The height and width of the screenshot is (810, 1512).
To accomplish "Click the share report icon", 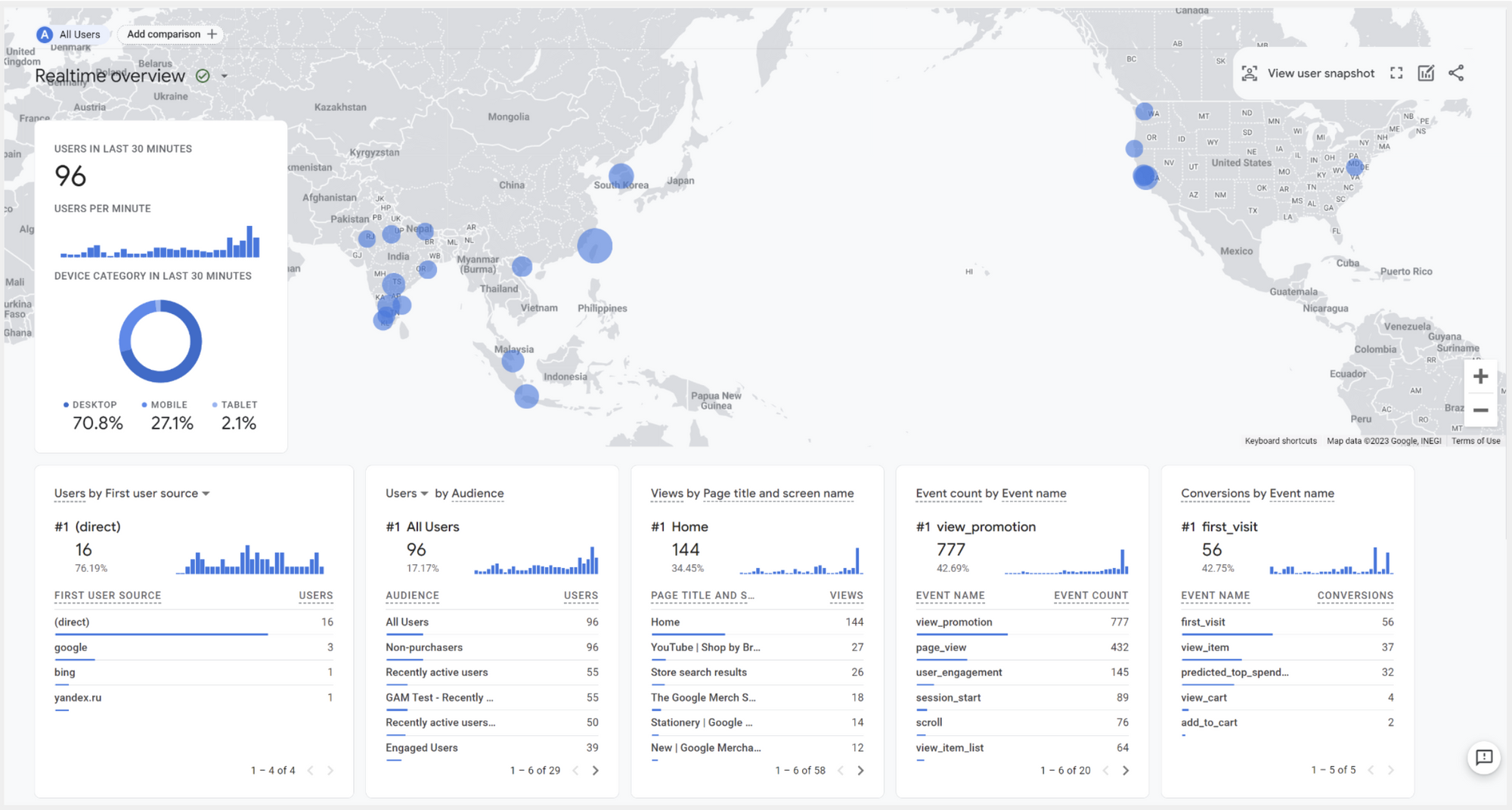I will (x=1456, y=73).
